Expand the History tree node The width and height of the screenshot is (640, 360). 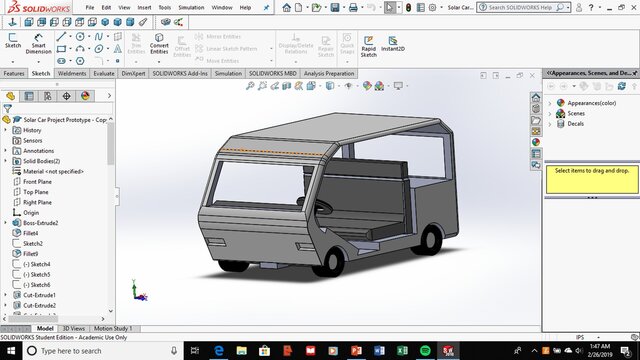pyautogui.click(x=5, y=130)
